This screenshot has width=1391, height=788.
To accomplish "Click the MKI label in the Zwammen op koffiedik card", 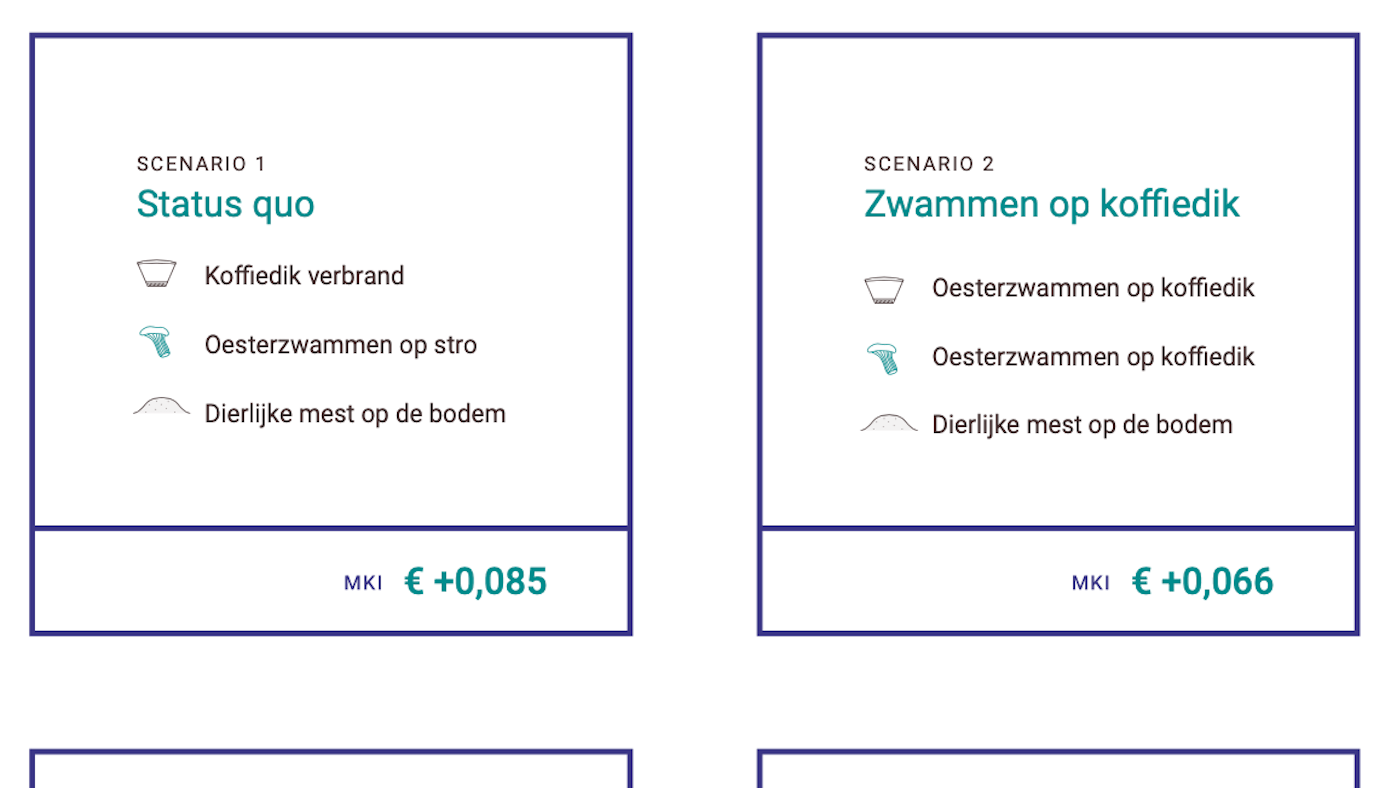I will (1090, 583).
